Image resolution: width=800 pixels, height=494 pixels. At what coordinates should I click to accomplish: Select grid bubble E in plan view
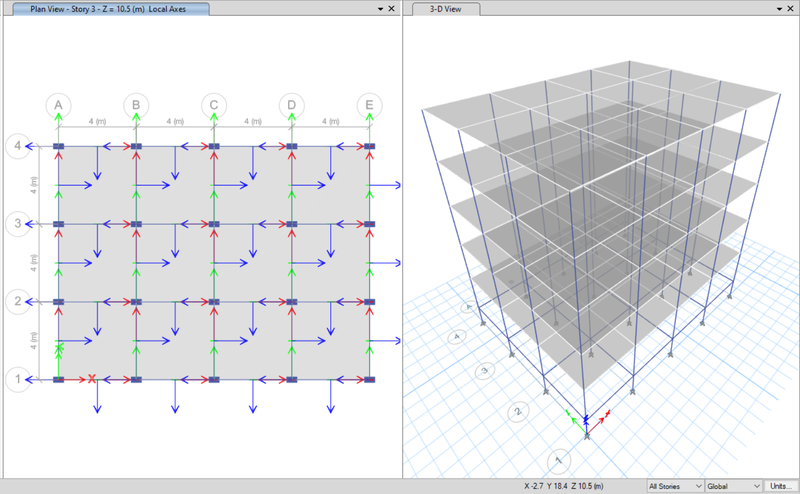tap(369, 106)
